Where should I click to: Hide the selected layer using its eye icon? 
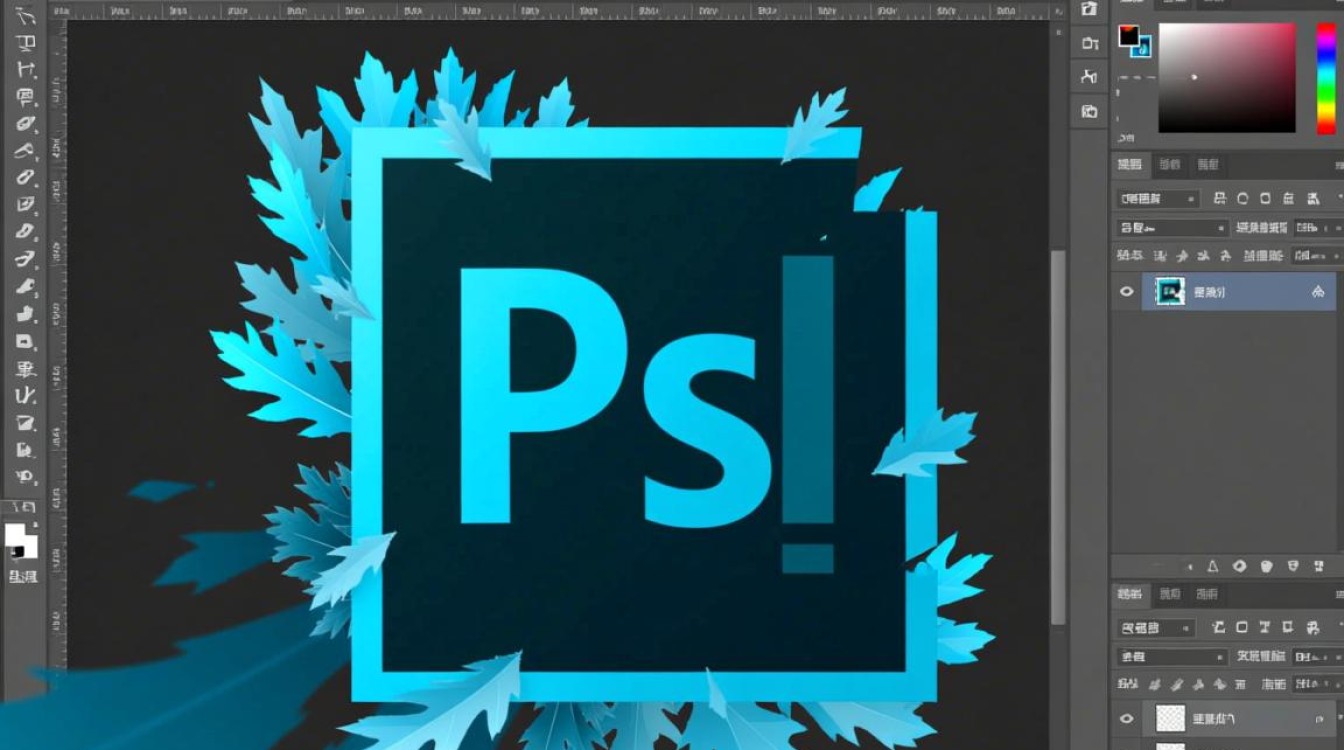(x=1127, y=292)
